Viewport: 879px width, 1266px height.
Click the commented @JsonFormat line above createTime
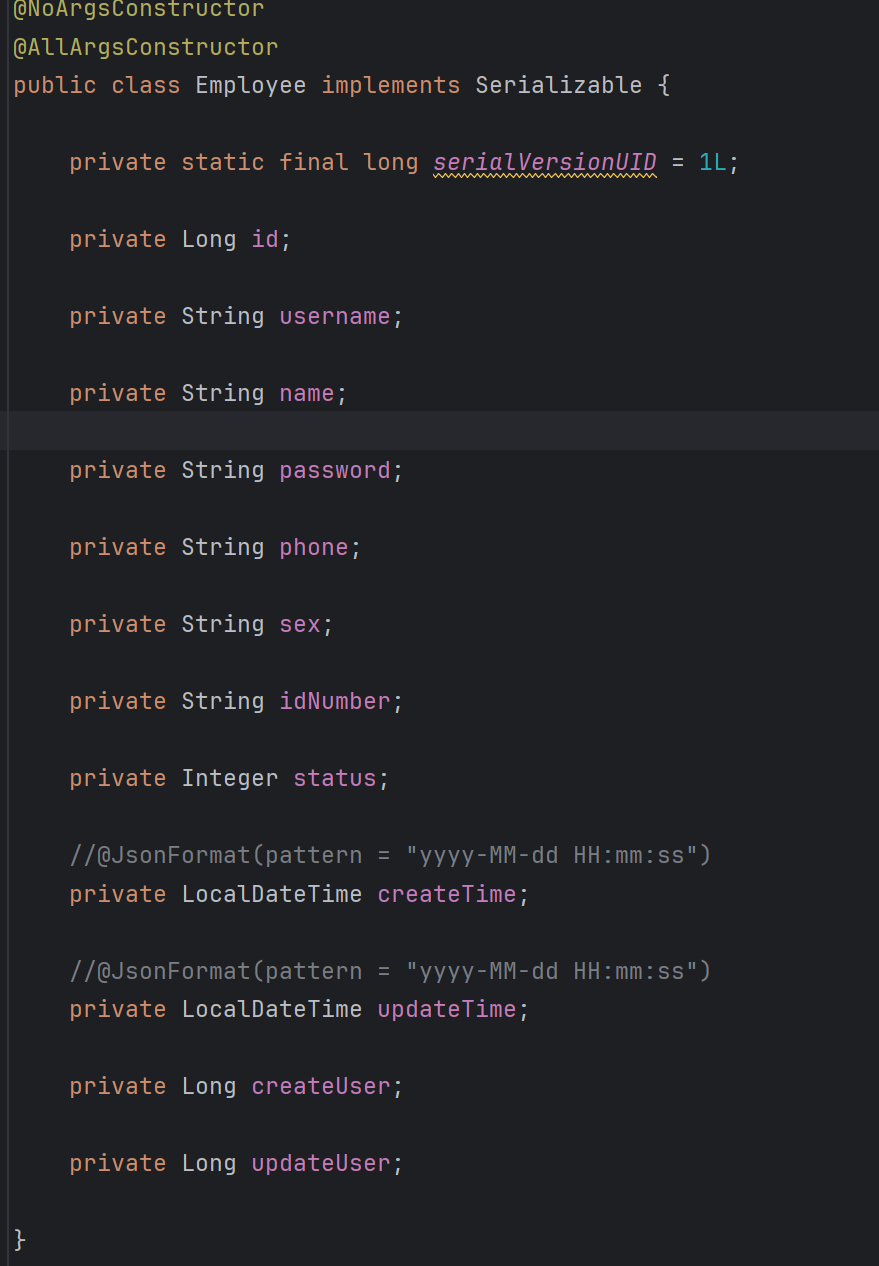click(390, 855)
